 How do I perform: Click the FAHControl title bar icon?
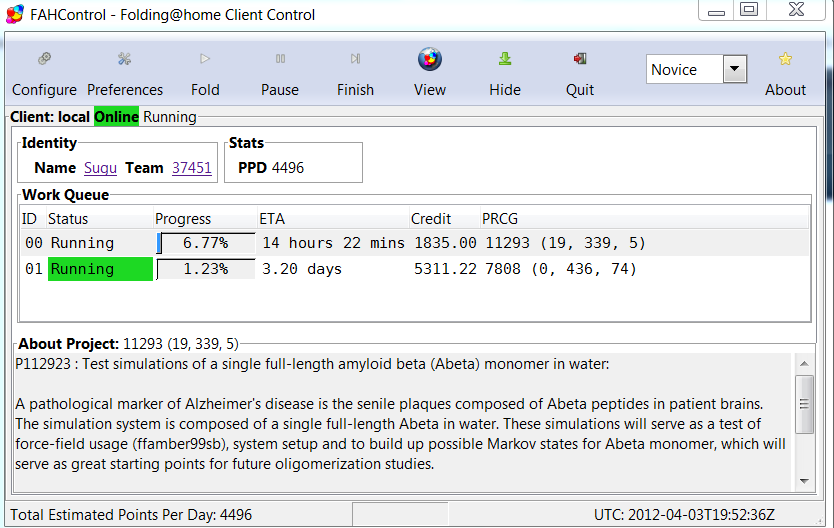coord(15,14)
